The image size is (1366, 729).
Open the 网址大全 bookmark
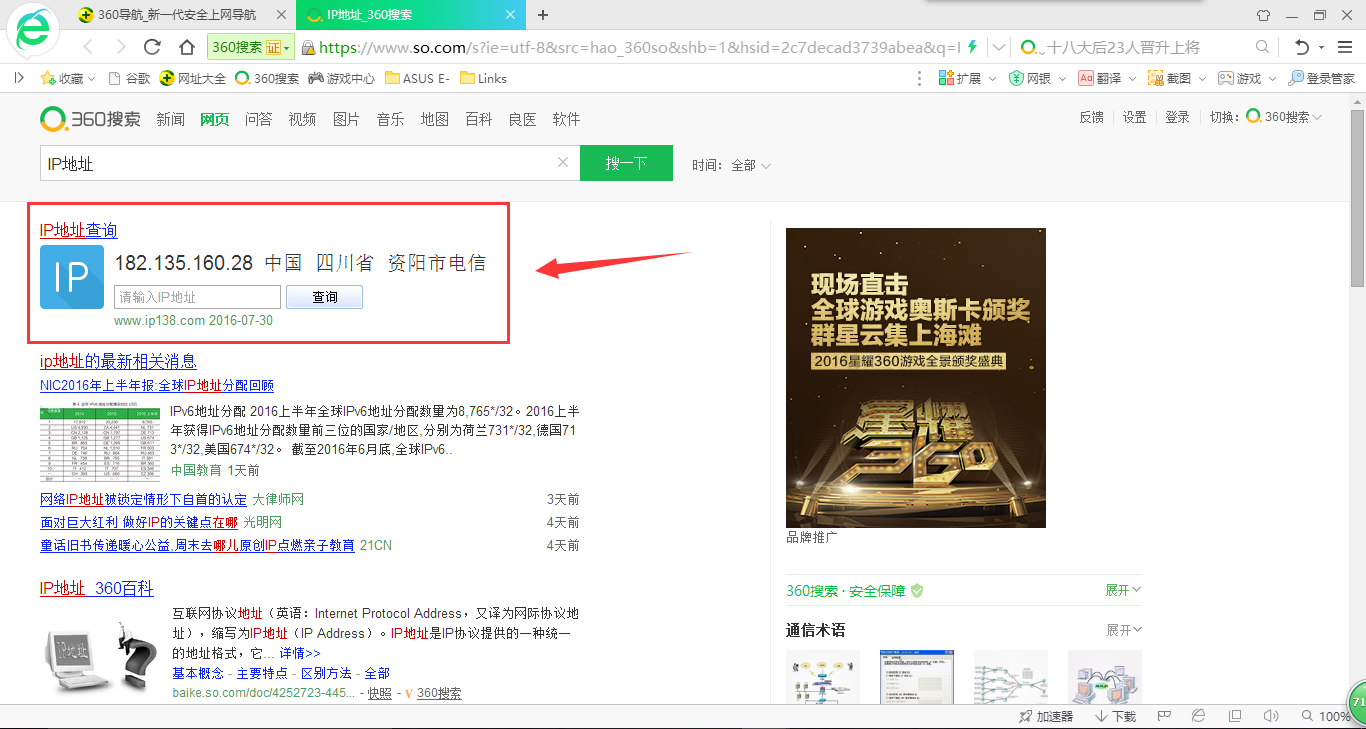[x=193, y=78]
